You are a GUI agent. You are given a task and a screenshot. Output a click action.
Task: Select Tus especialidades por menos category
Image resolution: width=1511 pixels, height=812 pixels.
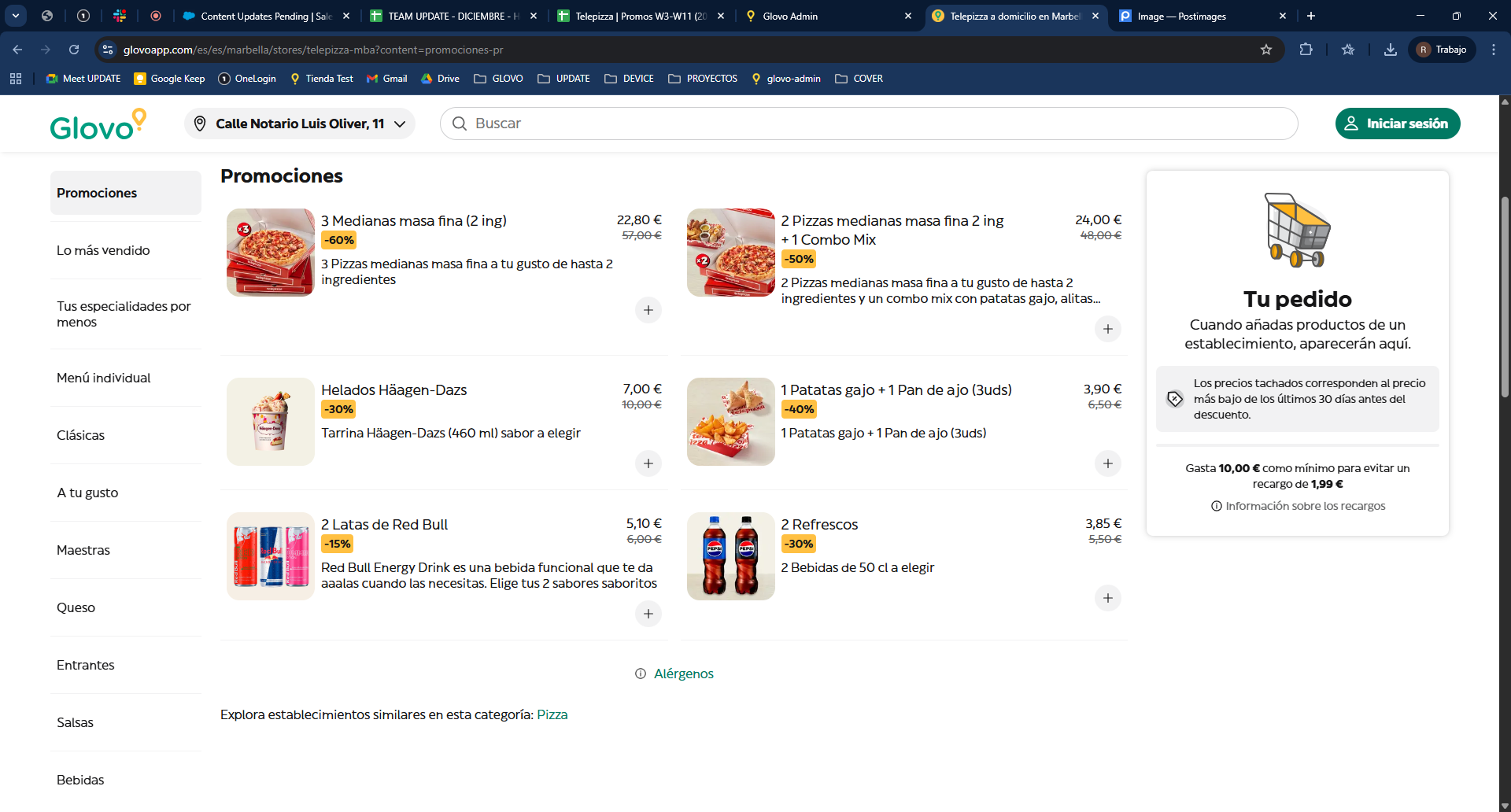(x=126, y=314)
